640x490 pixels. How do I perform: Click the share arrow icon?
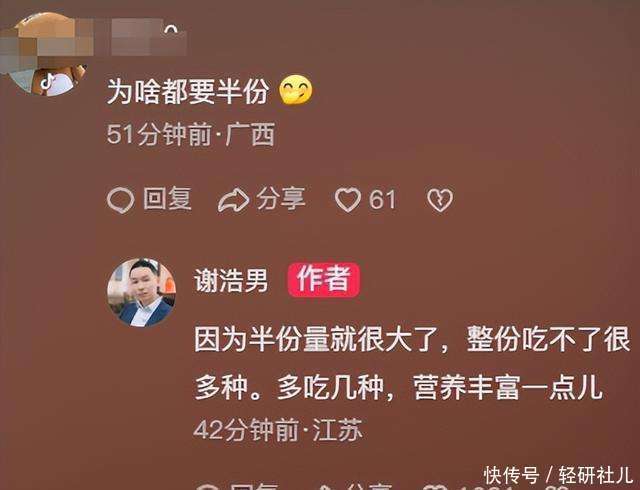pyautogui.click(x=233, y=200)
